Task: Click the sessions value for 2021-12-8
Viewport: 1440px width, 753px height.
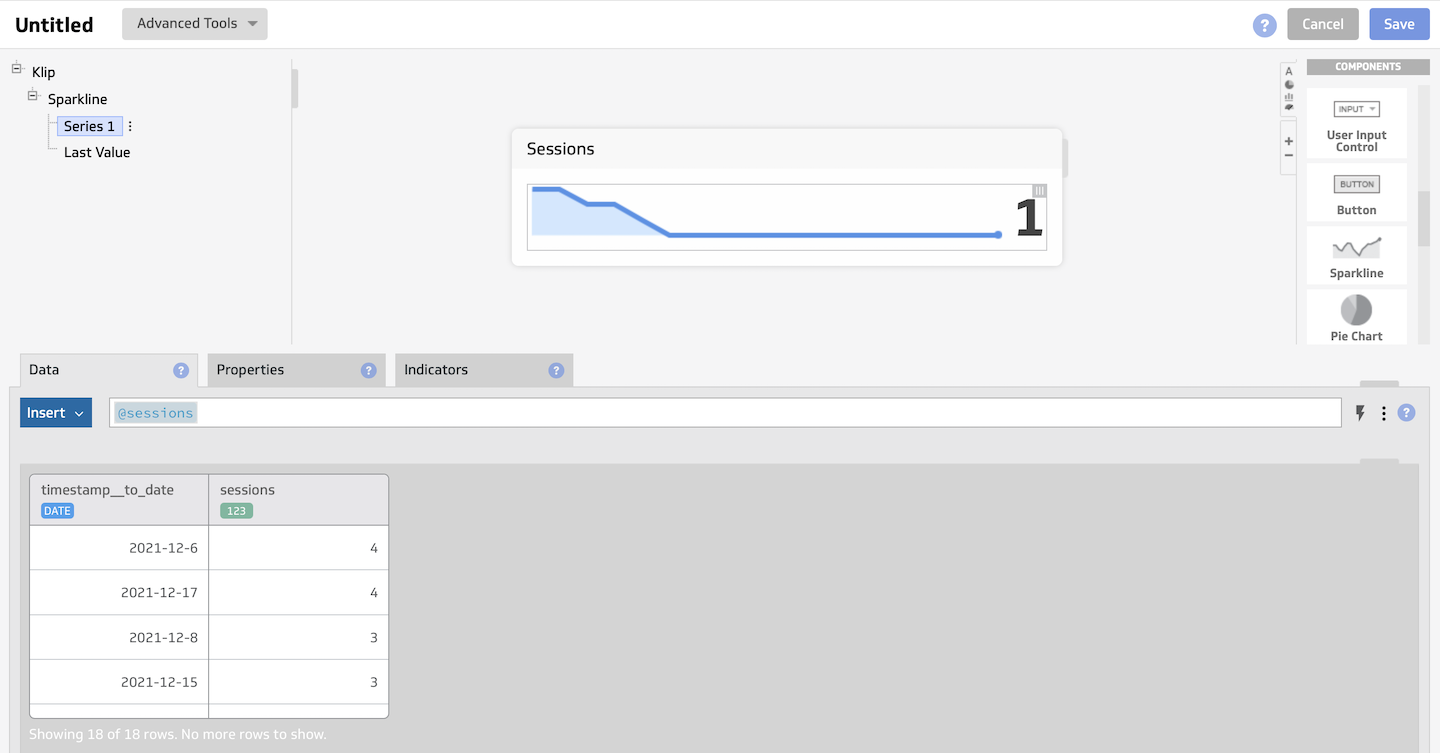Action: tap(298, 638)
